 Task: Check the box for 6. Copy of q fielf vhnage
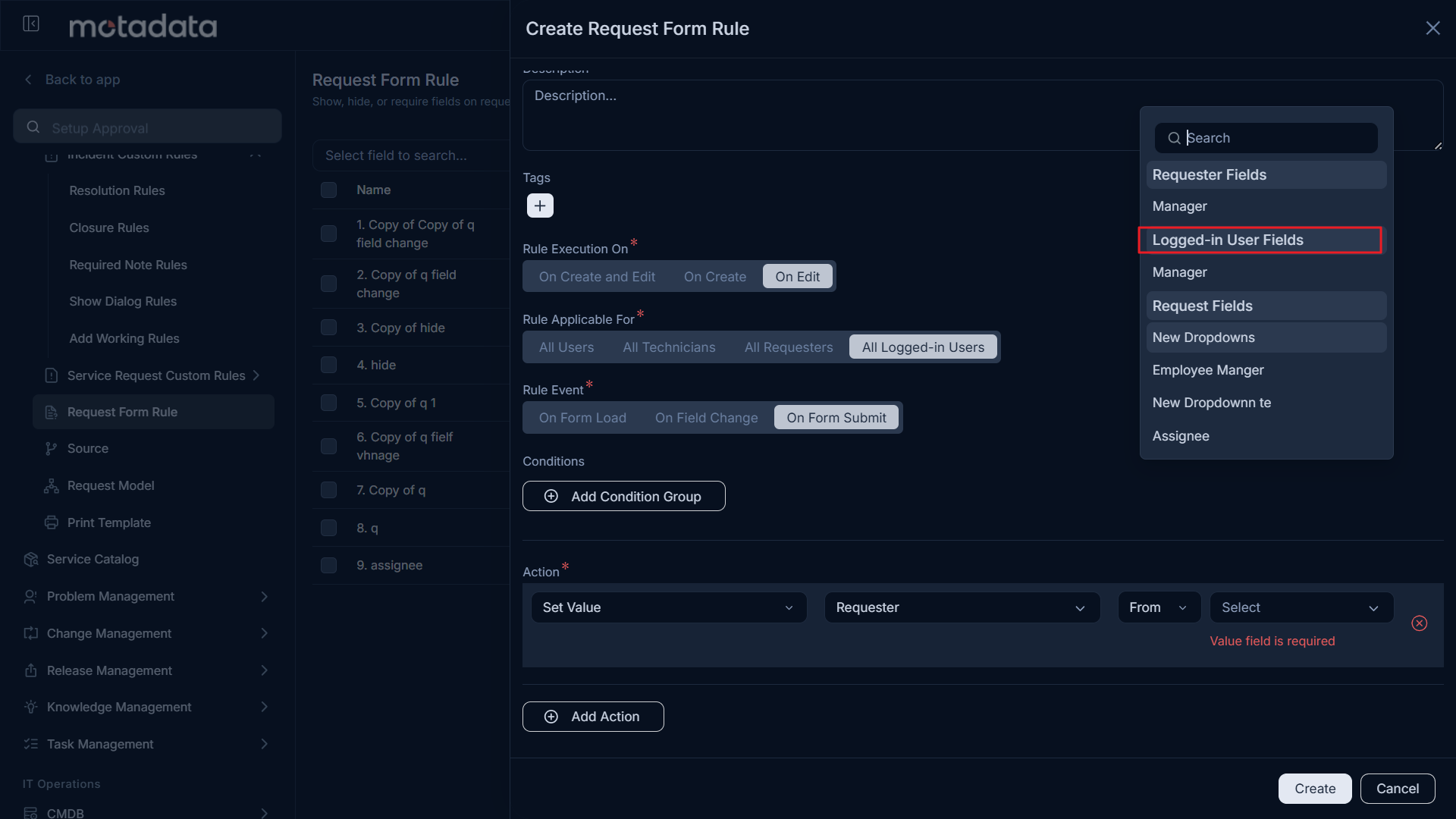click(328, 446)
